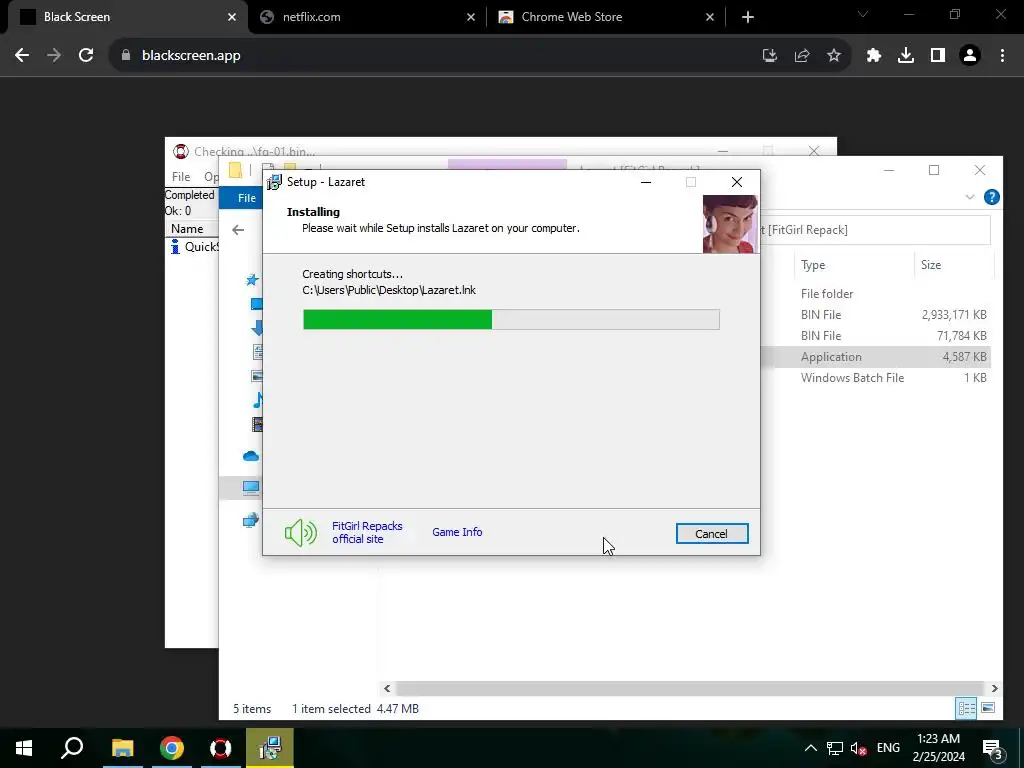Screen dimensions: 1024x768
Task: Switch to the Black Screen tab
Action: pos(124,17)
